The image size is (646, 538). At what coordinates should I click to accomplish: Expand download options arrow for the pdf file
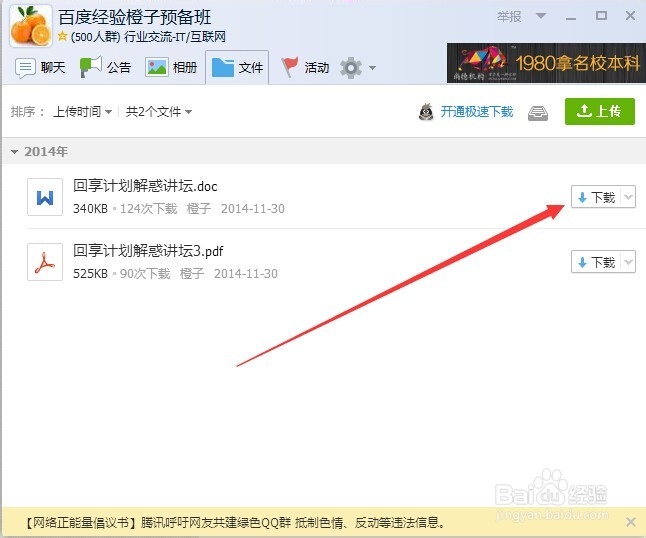(628, 262)
